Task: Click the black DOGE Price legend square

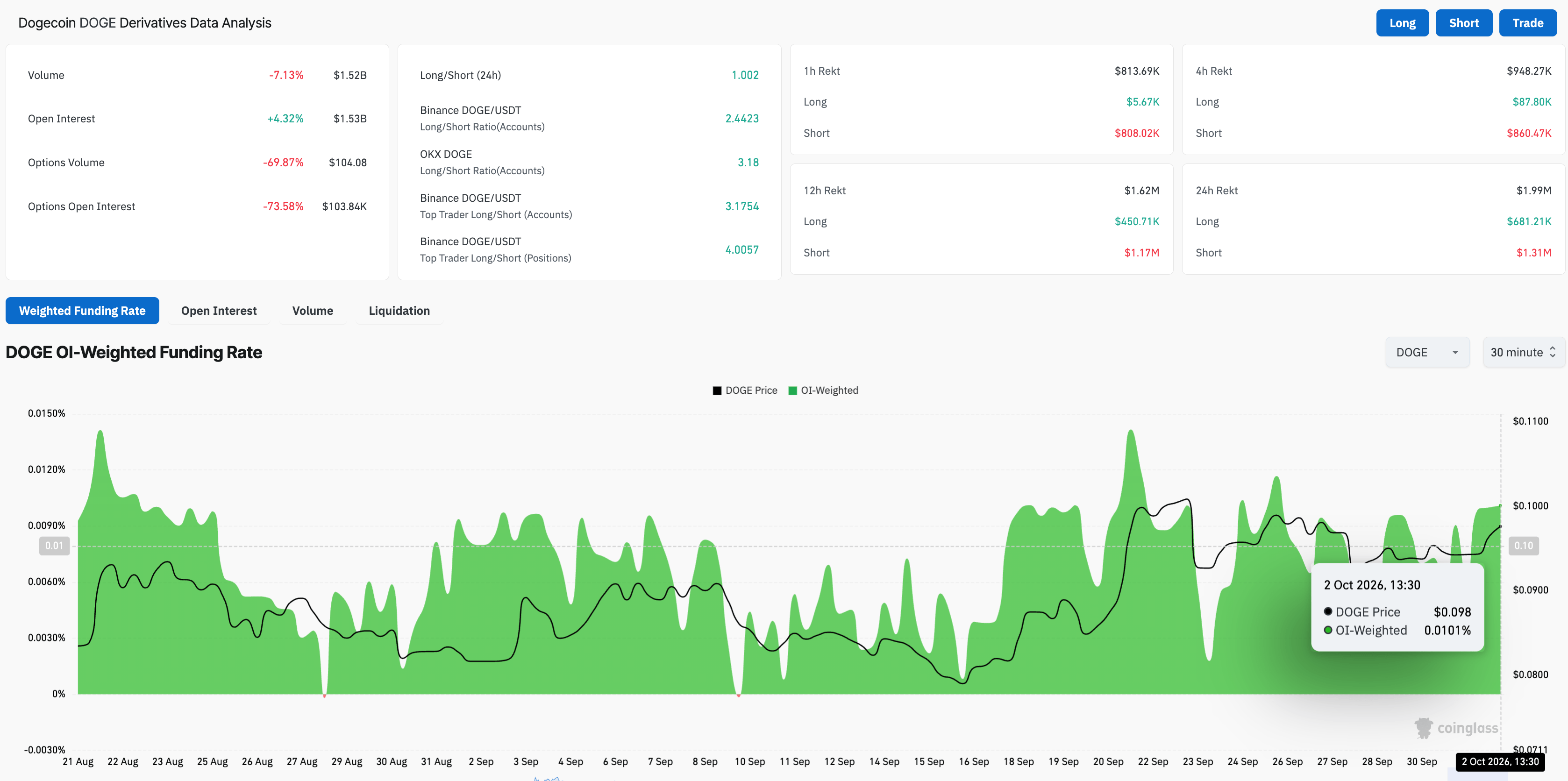Action: pyautogui.click(x=717, y=391)
